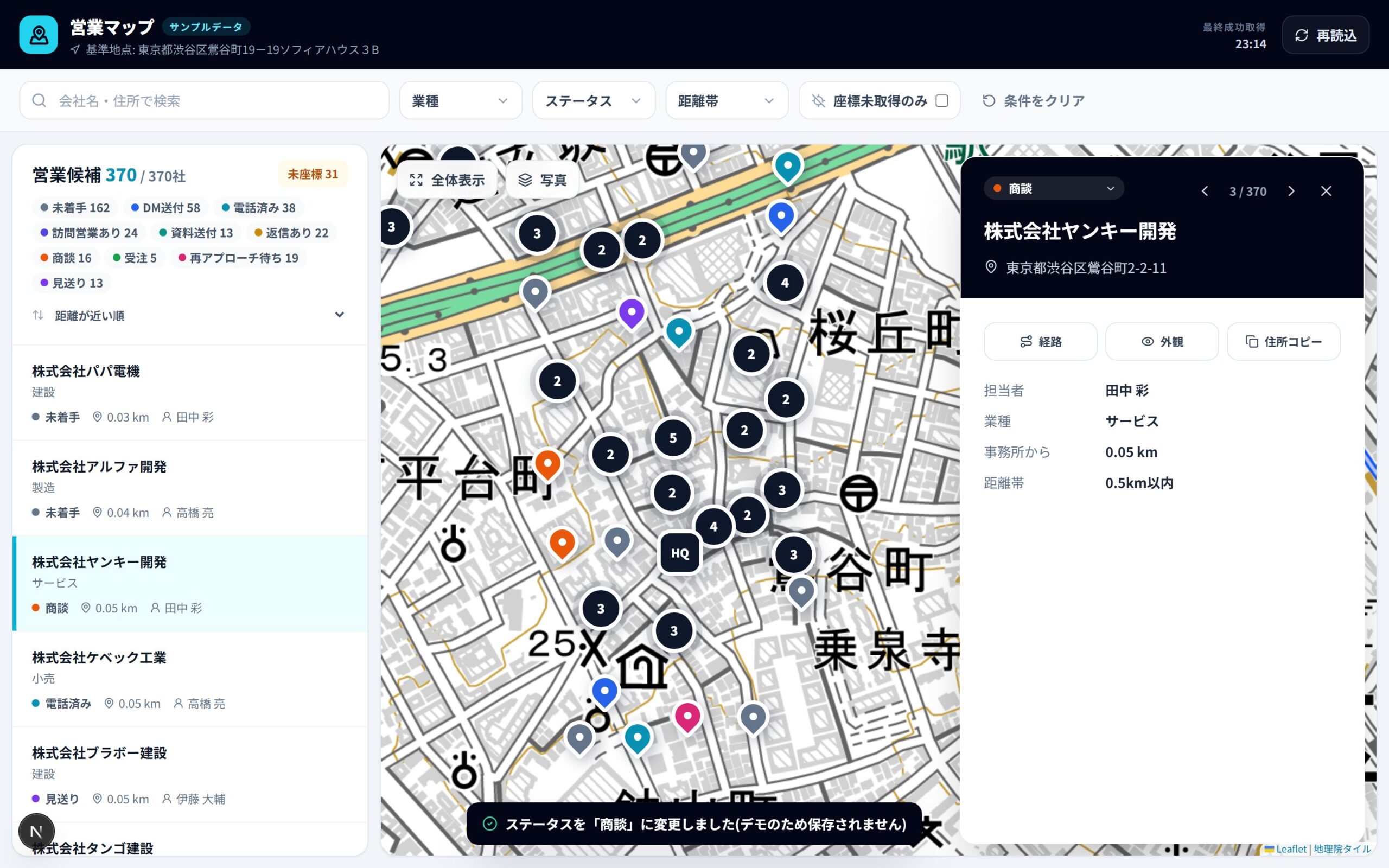Click the pink pin marker on map

coord(687,717)
